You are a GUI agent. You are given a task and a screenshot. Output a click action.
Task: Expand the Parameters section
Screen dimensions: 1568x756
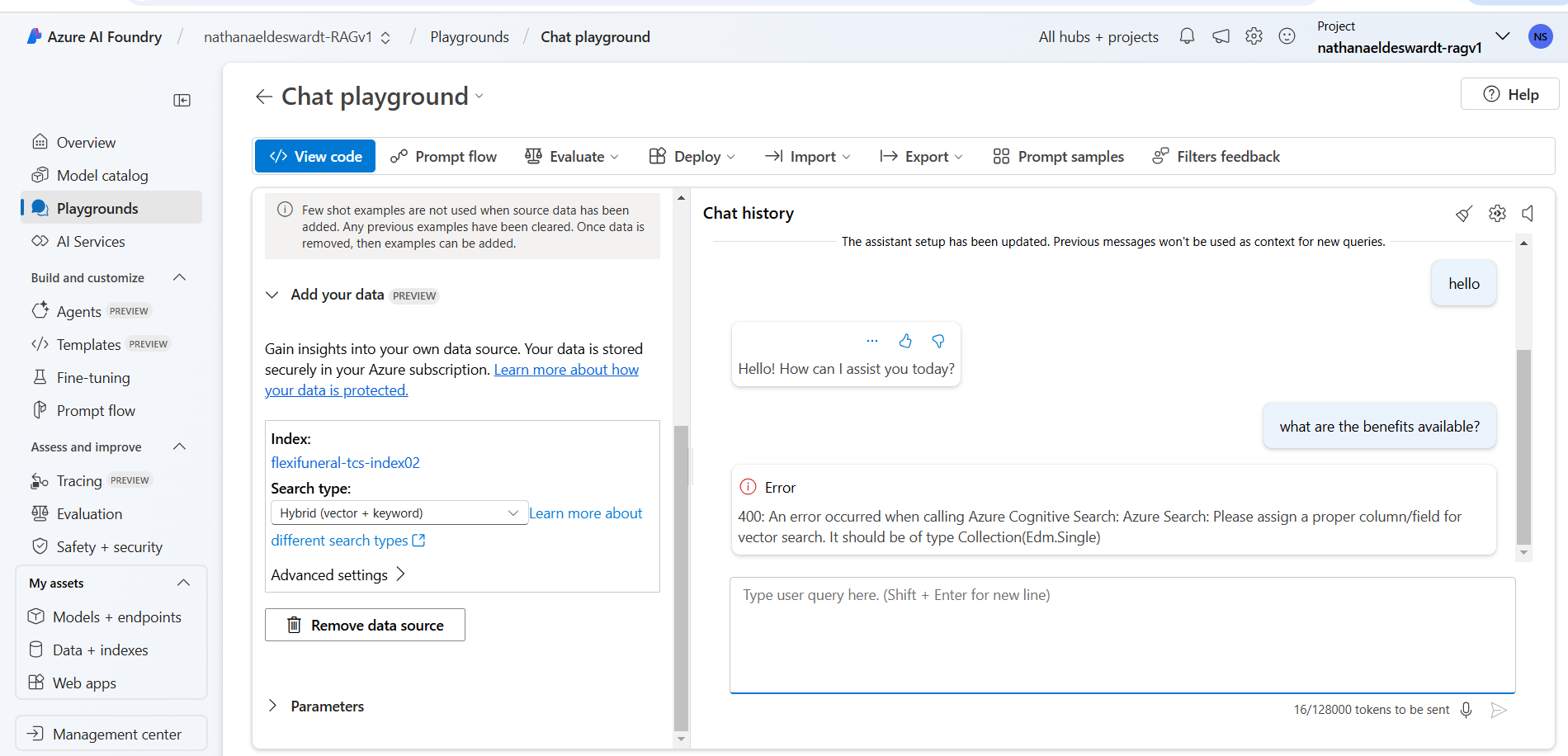tap(272, 706)
